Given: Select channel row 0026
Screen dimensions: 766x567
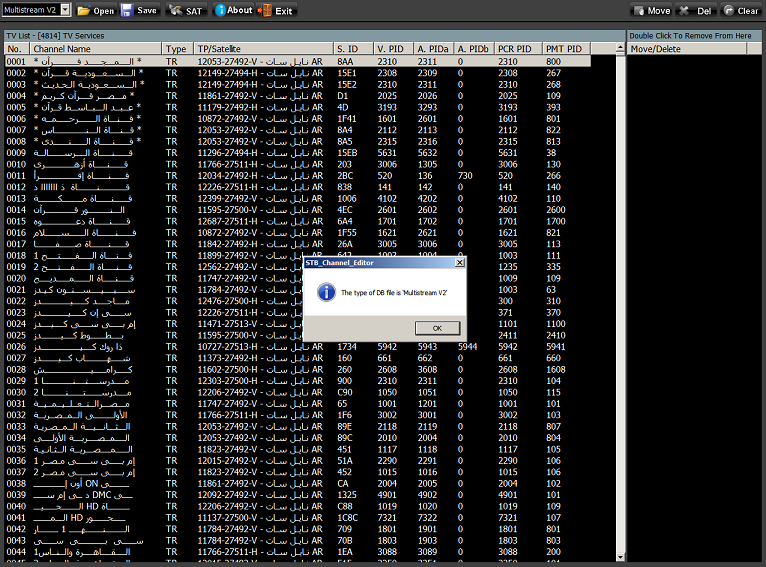Looking at the screenshot, I should [x=298, y=347].
